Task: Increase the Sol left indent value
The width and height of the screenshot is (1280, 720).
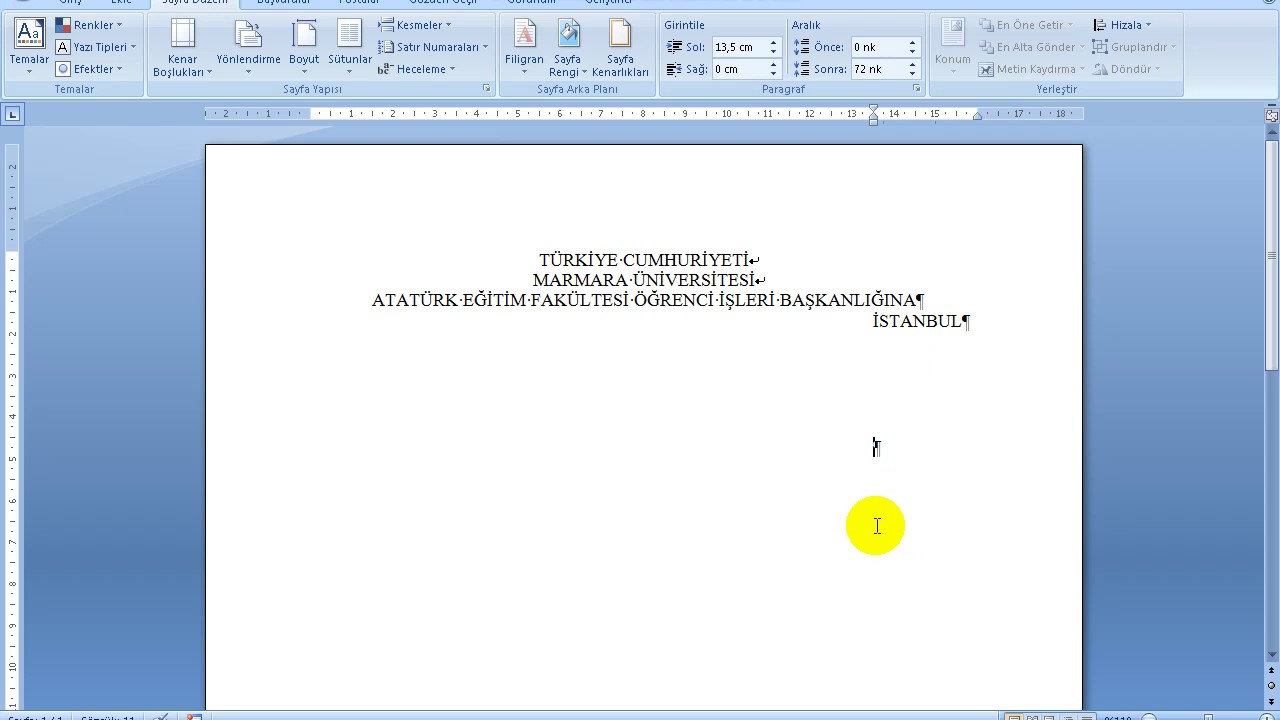Action: click(x=773, y=43)
